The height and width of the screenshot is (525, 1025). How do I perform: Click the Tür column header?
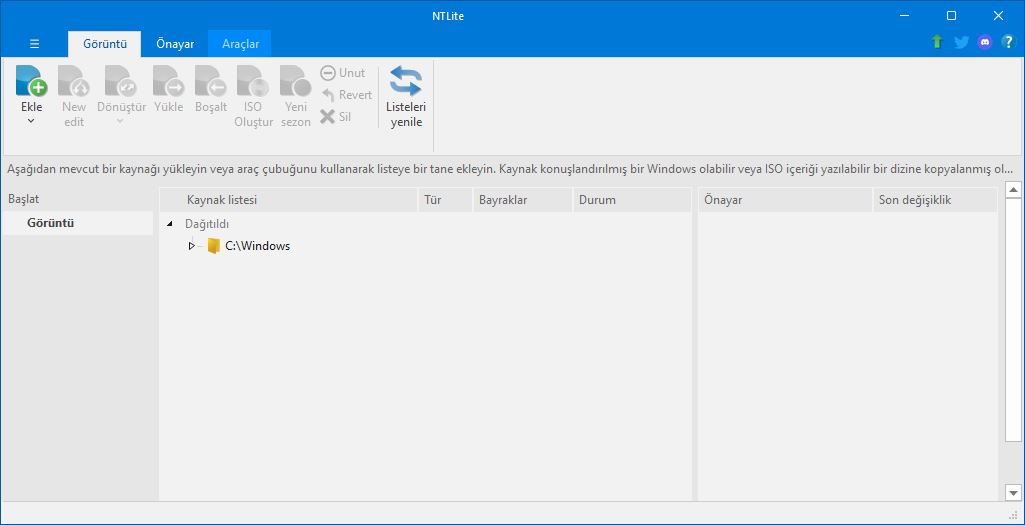click(x=445, y=200)
